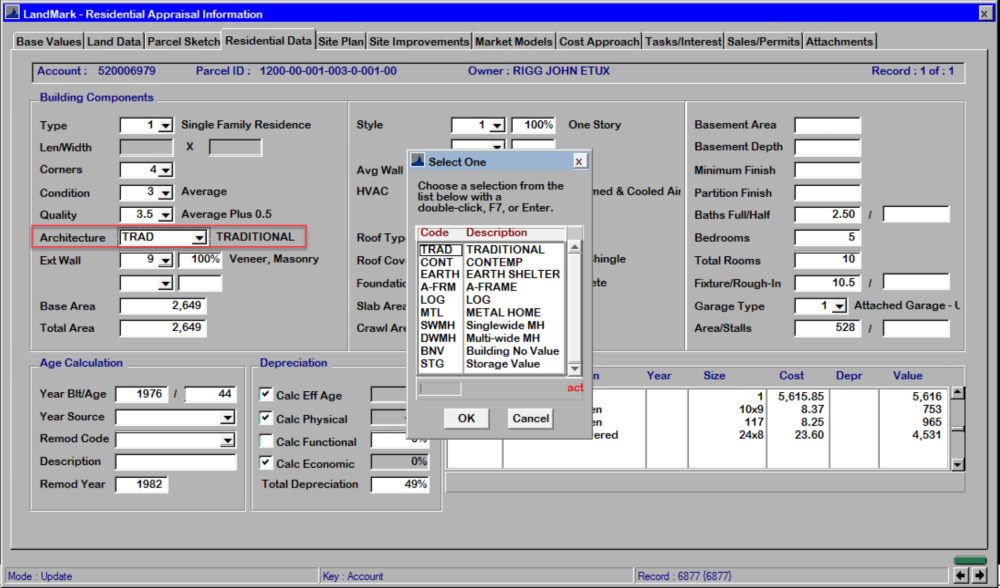
Task: Click the Year Blt field showing 1976
Action: [x=142, y=394]
